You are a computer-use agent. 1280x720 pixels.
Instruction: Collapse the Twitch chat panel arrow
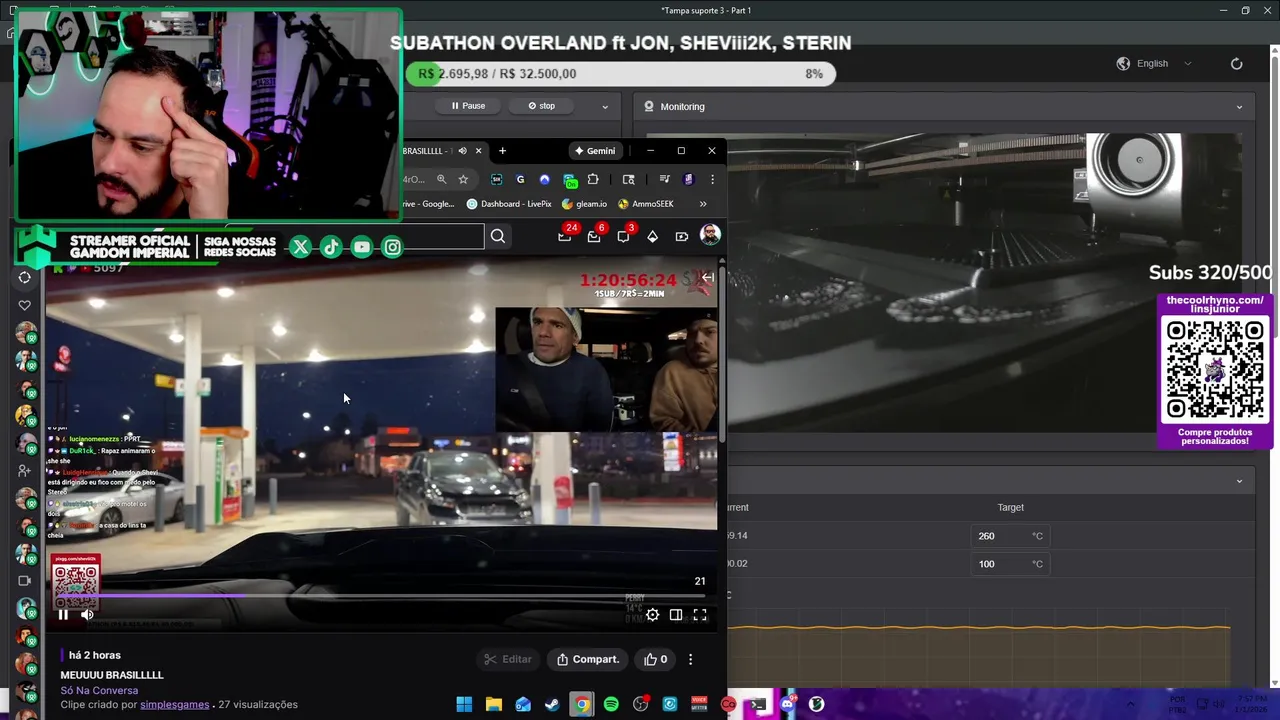(x=707, y=277)
